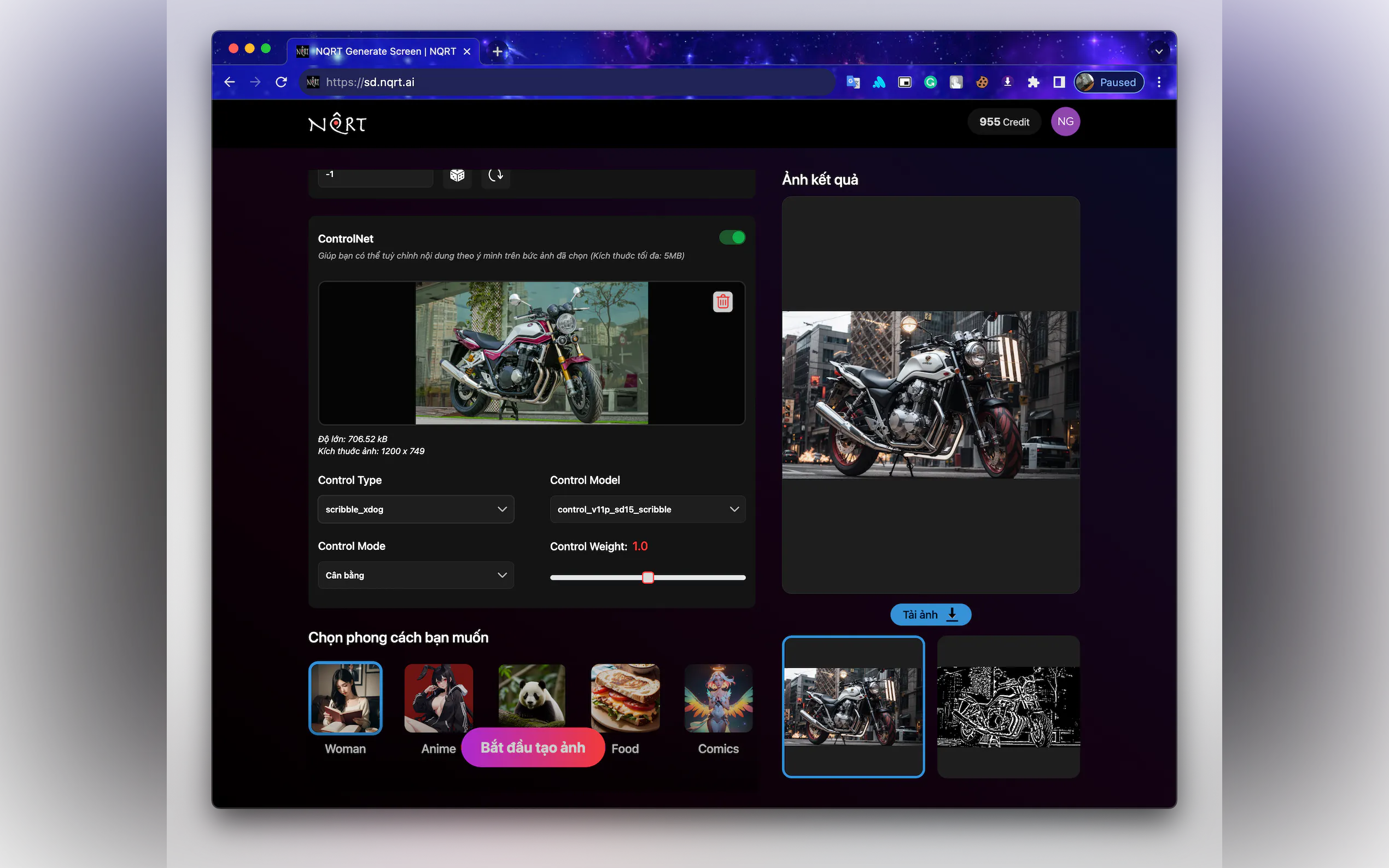The height and width of the screenshot is (868, 1389).
Task: Click the NQRT logo
Action: [x=337, y=124]
